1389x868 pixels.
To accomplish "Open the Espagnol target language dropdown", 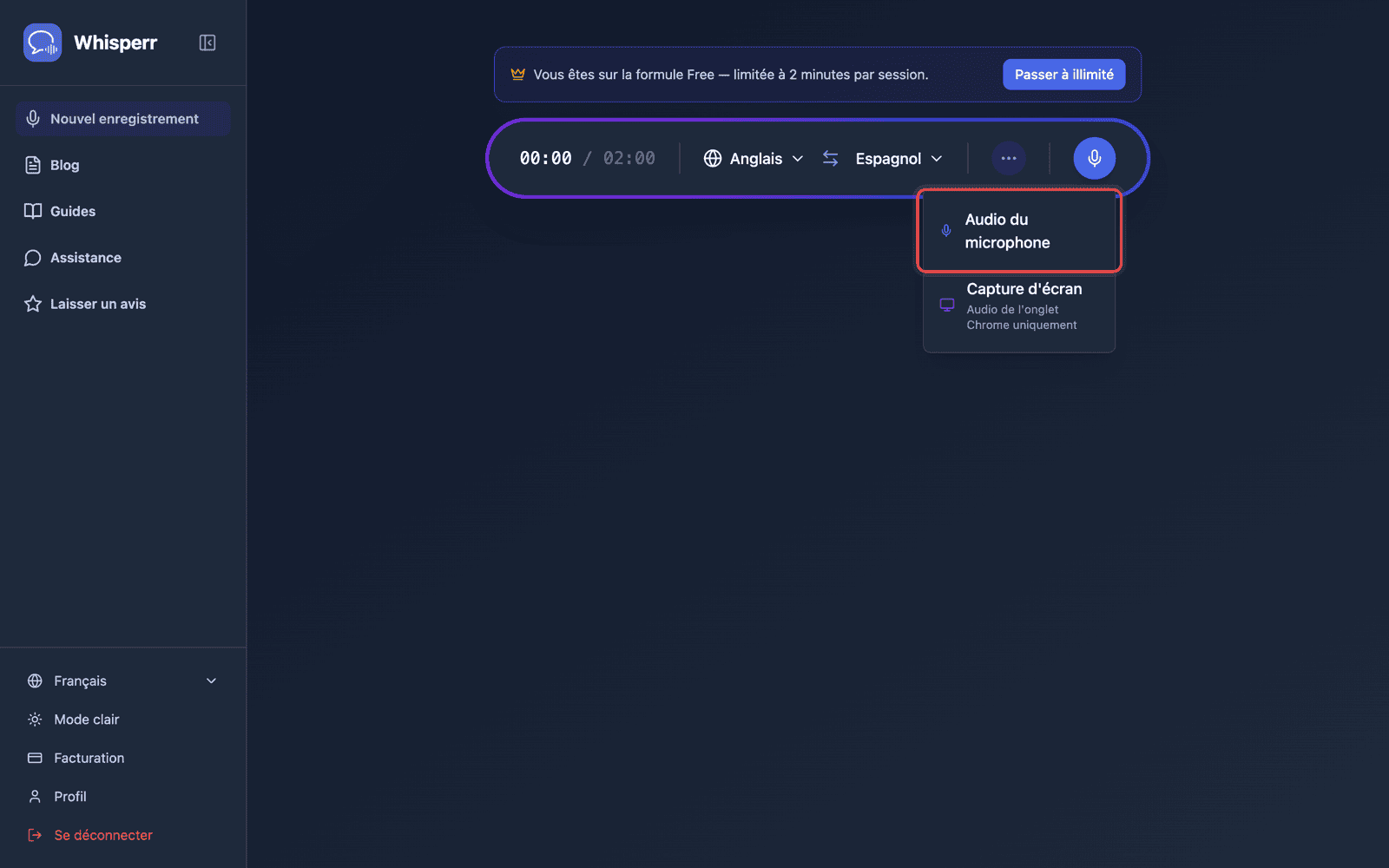I will [x=899, y=159].
